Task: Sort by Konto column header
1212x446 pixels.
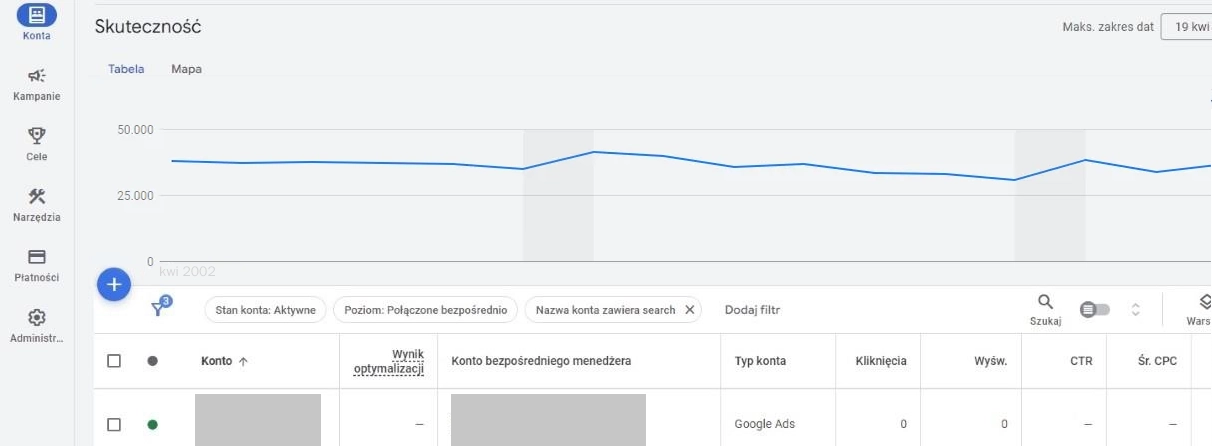Action: pos(224,361)
